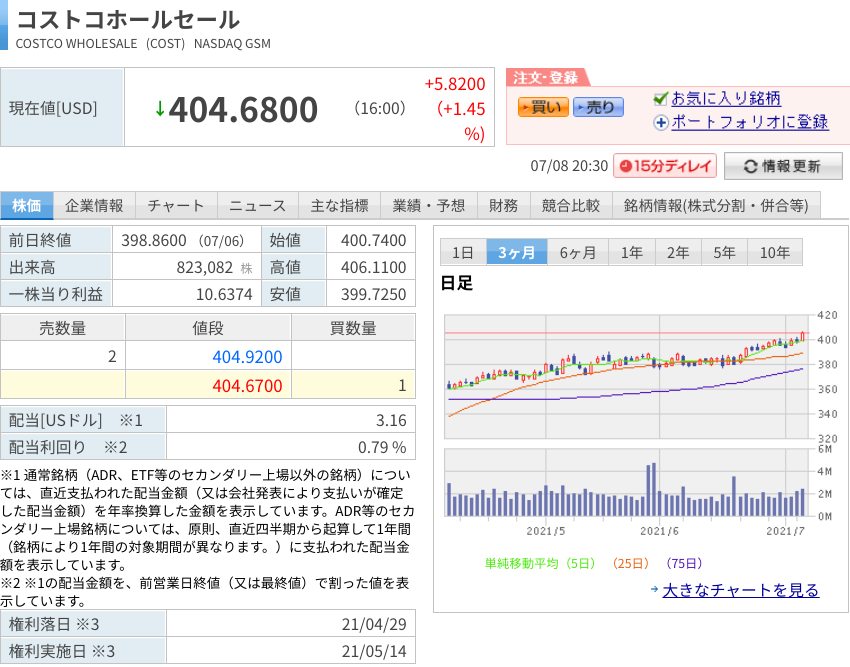Open the チャート tab
Screen dimensions: 850x667
pos(176,206)
